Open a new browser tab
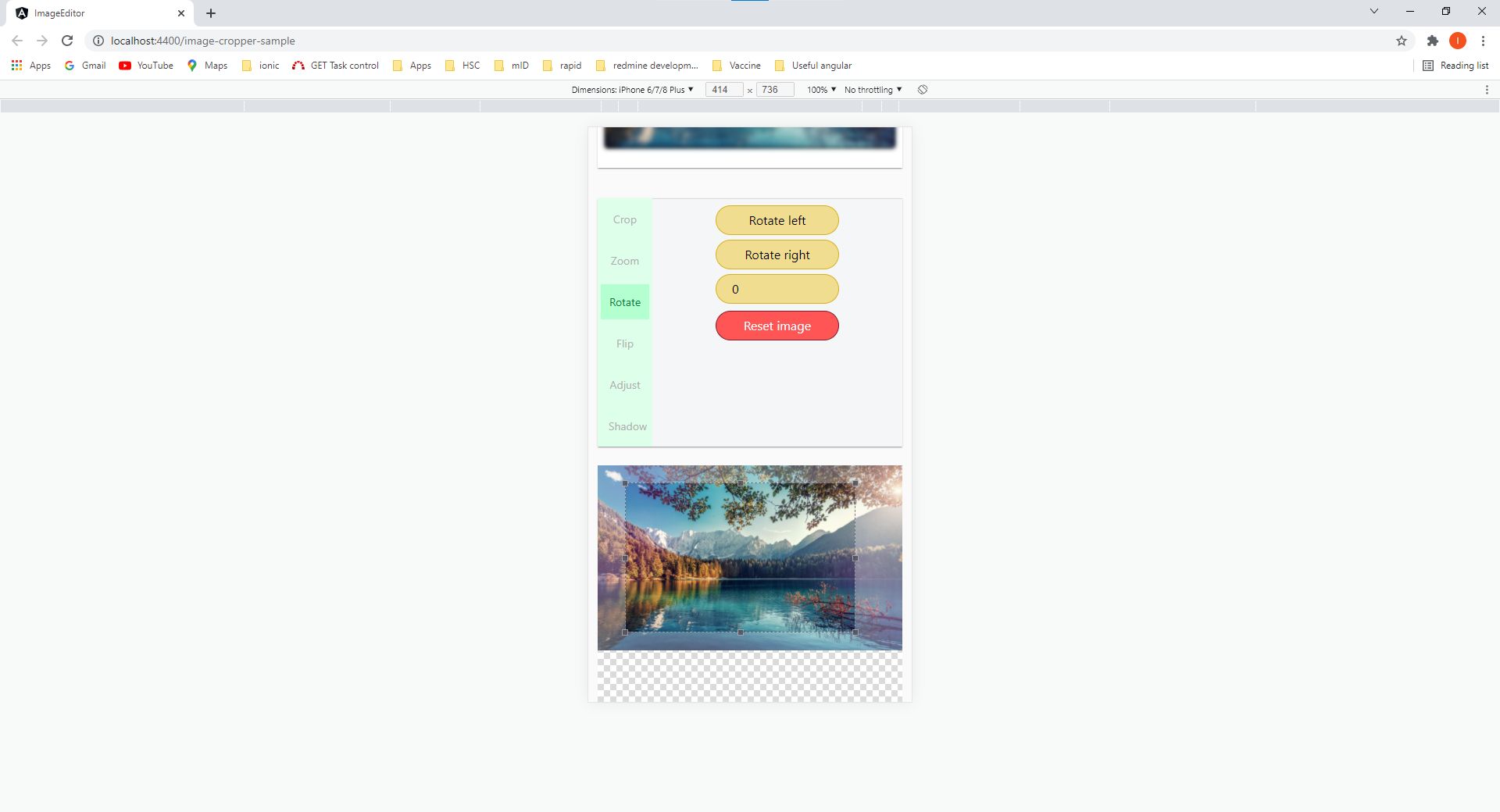Viewport: 1500px width, 812px height. pyautogui.click(x=211, y=13)
